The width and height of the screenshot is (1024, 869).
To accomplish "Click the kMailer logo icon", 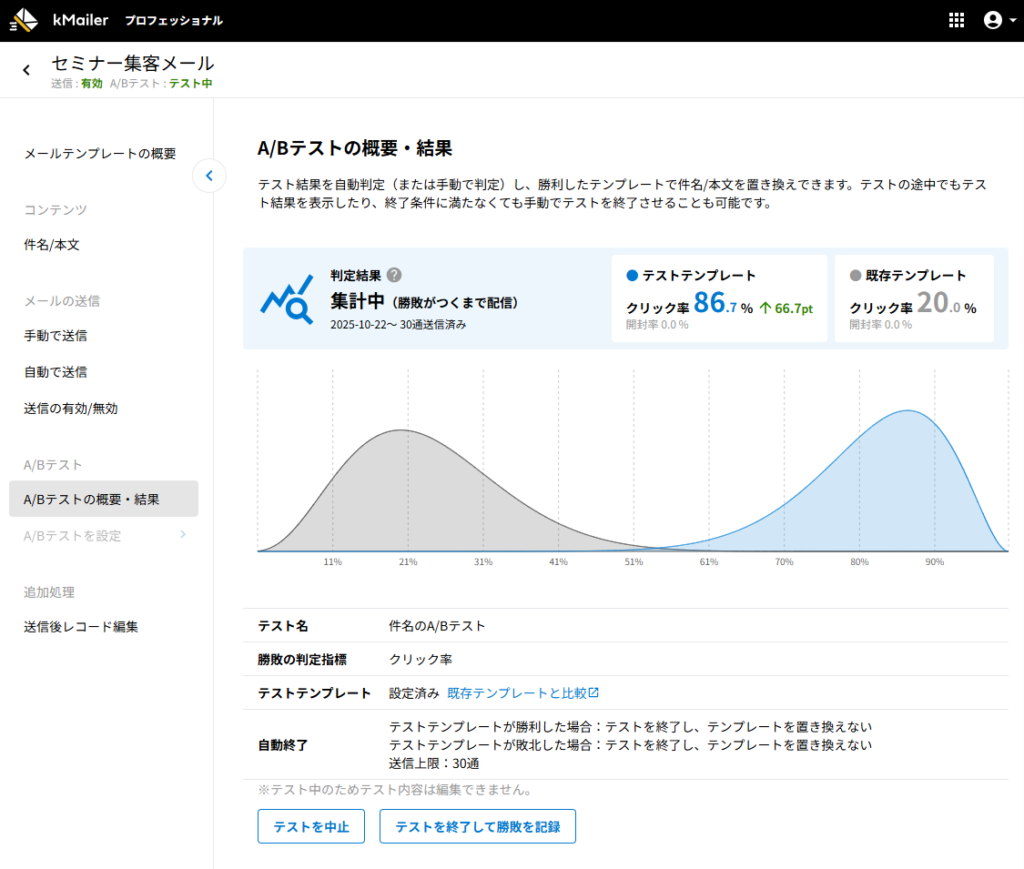I will click(x=23, y=20).
